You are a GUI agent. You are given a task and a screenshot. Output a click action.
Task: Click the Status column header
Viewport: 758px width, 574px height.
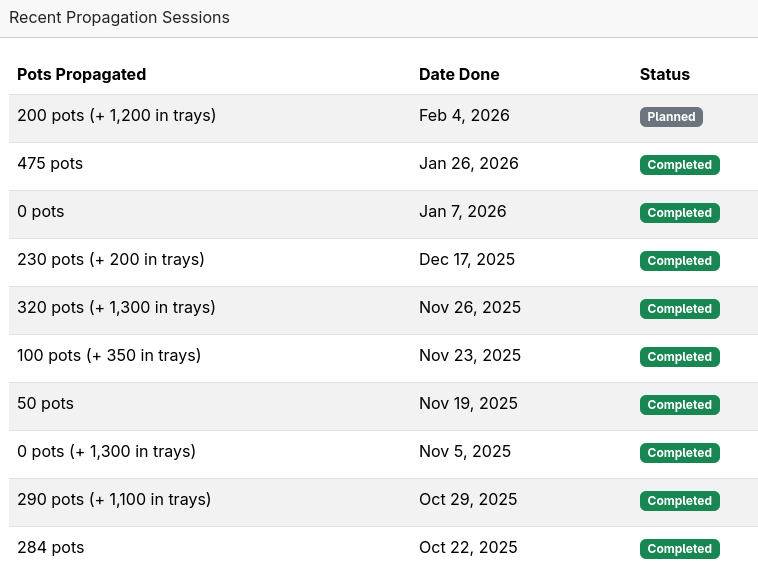click(665, 74)
